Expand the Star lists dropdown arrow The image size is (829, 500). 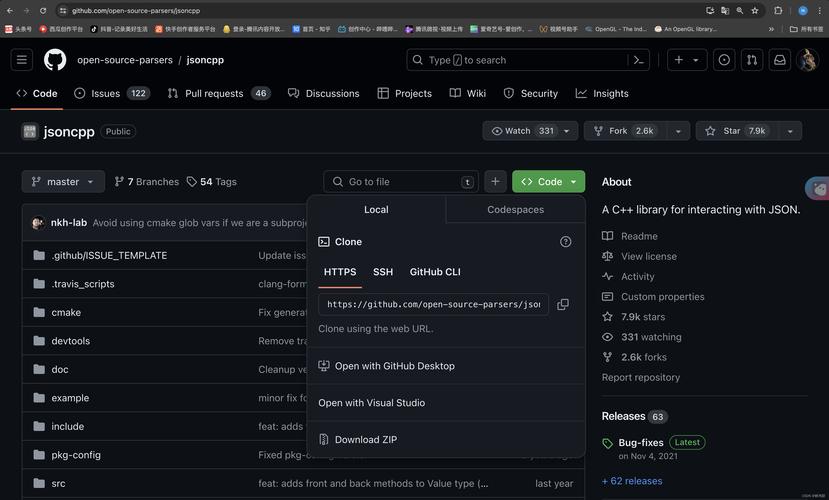click(790, 131)
